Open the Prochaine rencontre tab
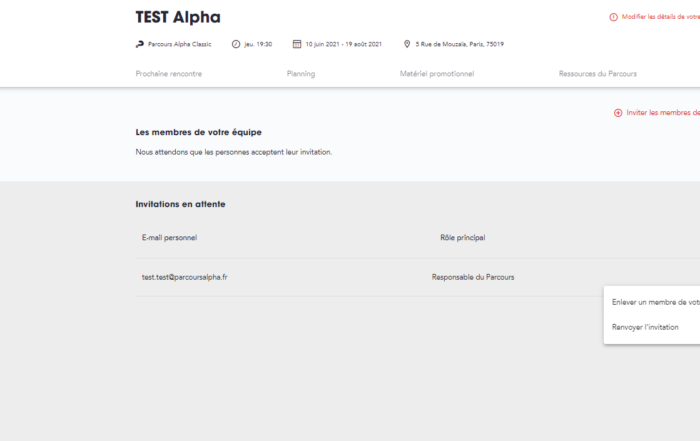 [x=169, y=74]
